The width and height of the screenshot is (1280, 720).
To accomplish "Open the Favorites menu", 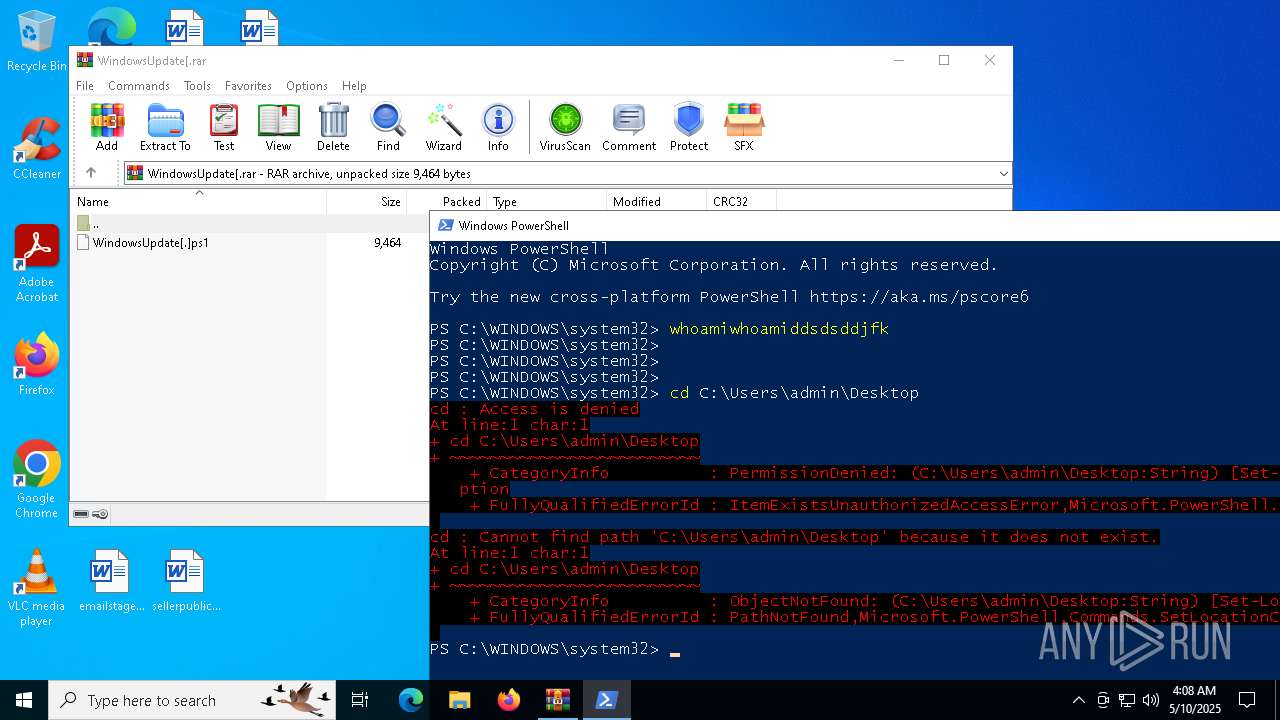I will [248, 86].
